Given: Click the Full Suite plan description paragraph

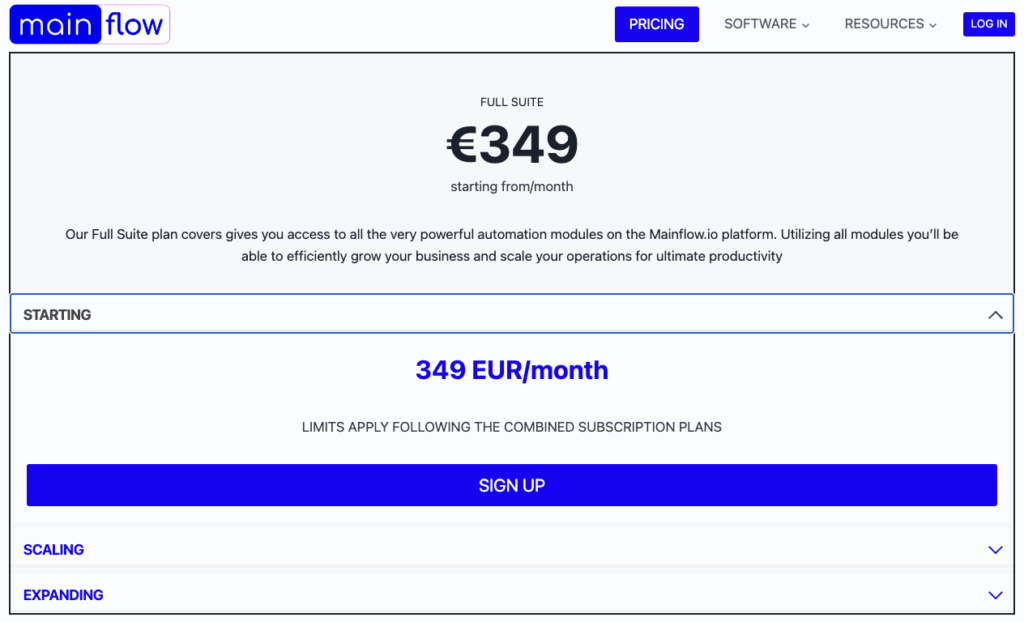Looking at the screenshot, I should [512, 245].
